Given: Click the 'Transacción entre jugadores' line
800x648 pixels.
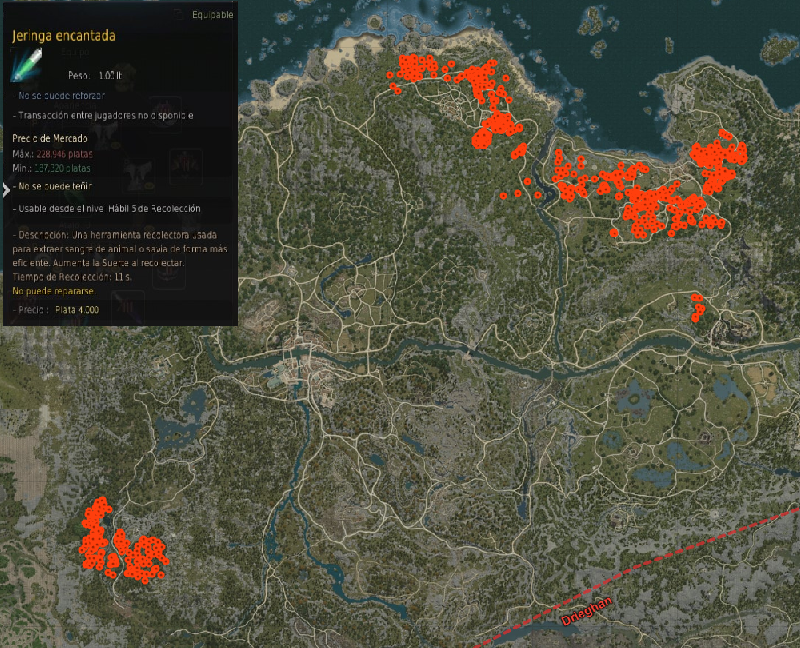Looking at the screenshot, I should pos(103,115).
